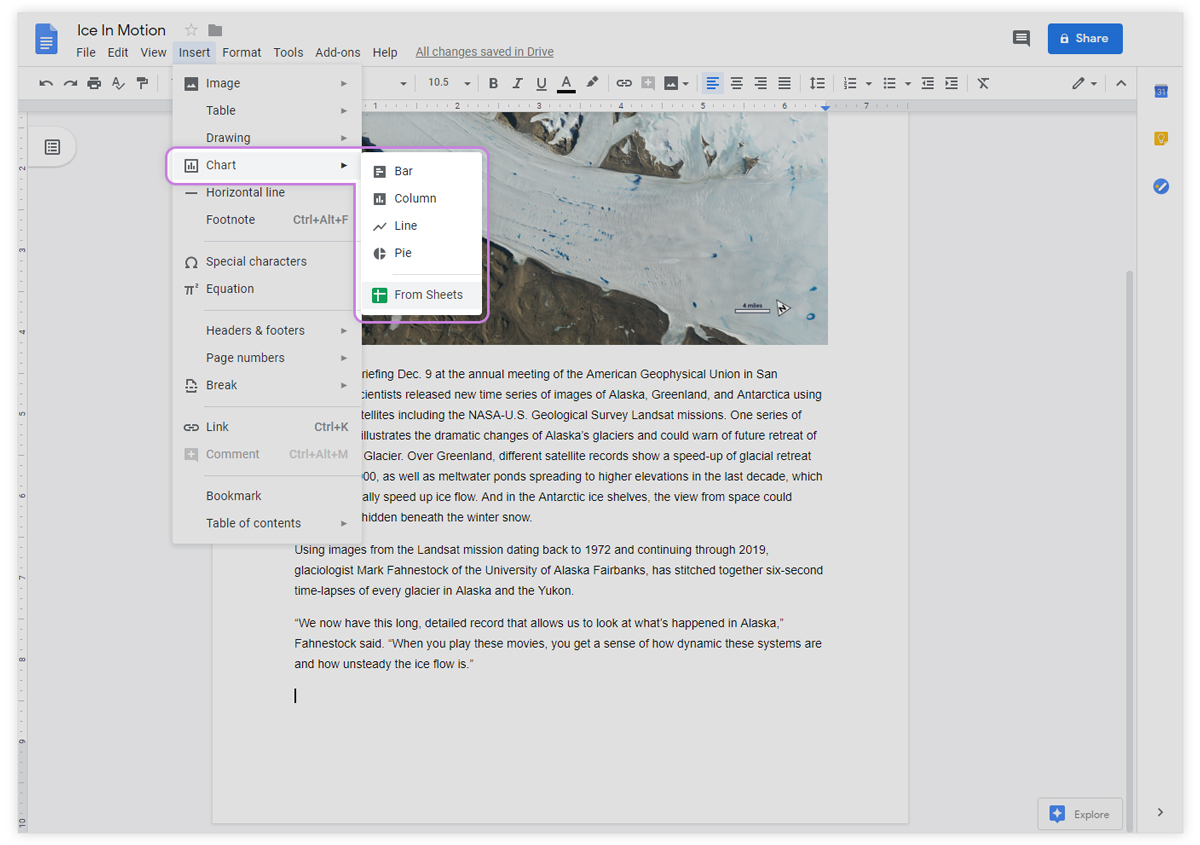The image size is (1200, 845).
Task: Set center text alignment
Action: [x=736, y=83]
